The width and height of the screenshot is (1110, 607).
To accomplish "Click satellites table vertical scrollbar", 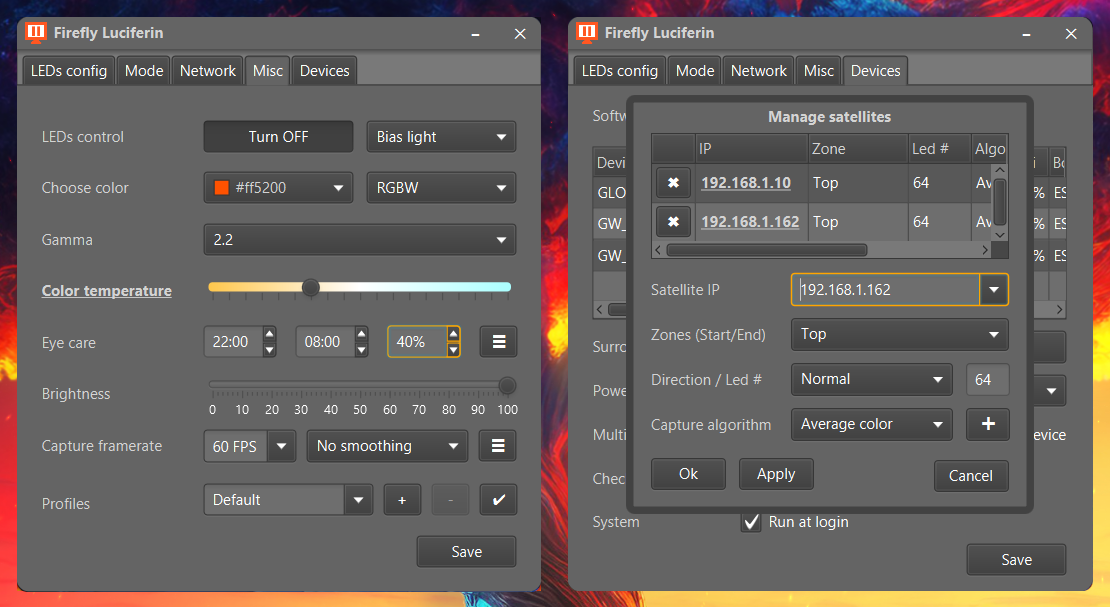I will 1000,202.
